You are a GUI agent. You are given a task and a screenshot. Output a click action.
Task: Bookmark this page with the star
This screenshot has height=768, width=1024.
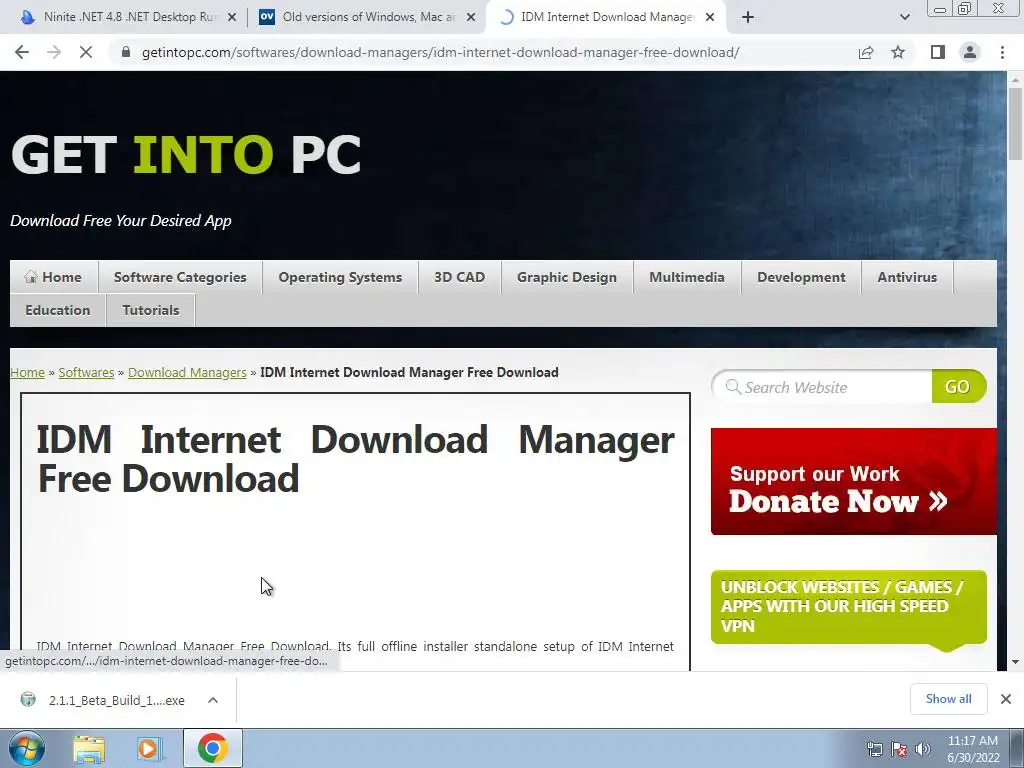[898, 52]
